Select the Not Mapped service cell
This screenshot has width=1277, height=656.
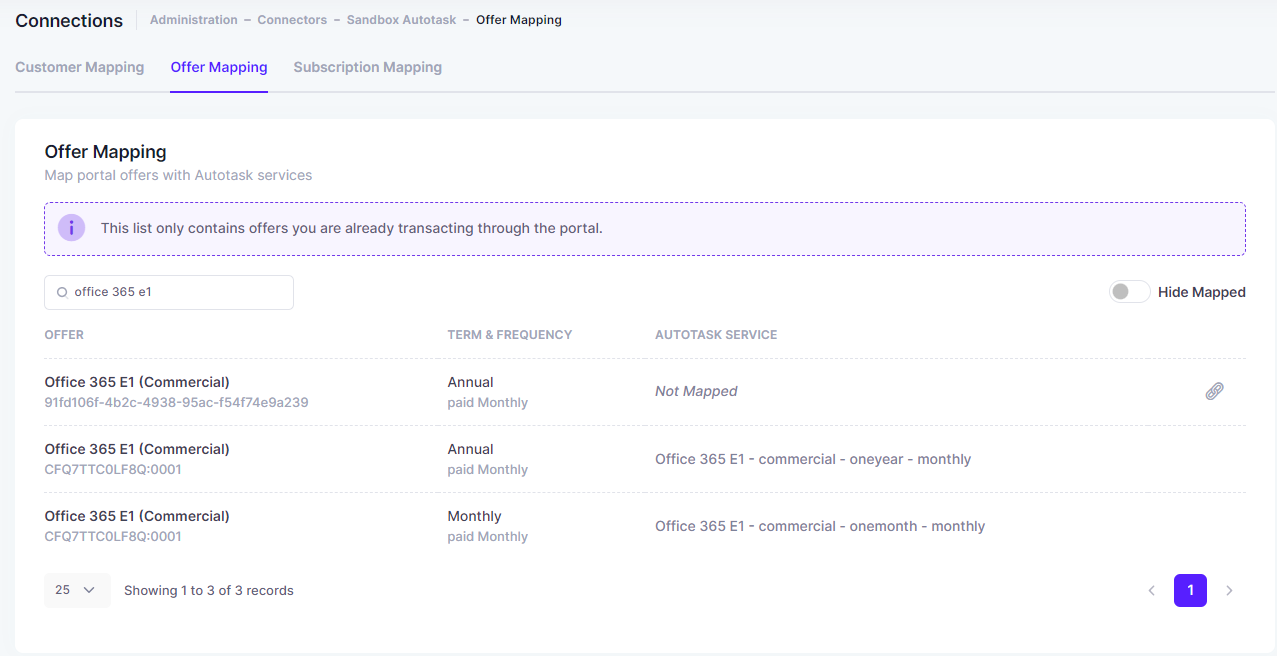pyautogui.click(x=696, y=391)
